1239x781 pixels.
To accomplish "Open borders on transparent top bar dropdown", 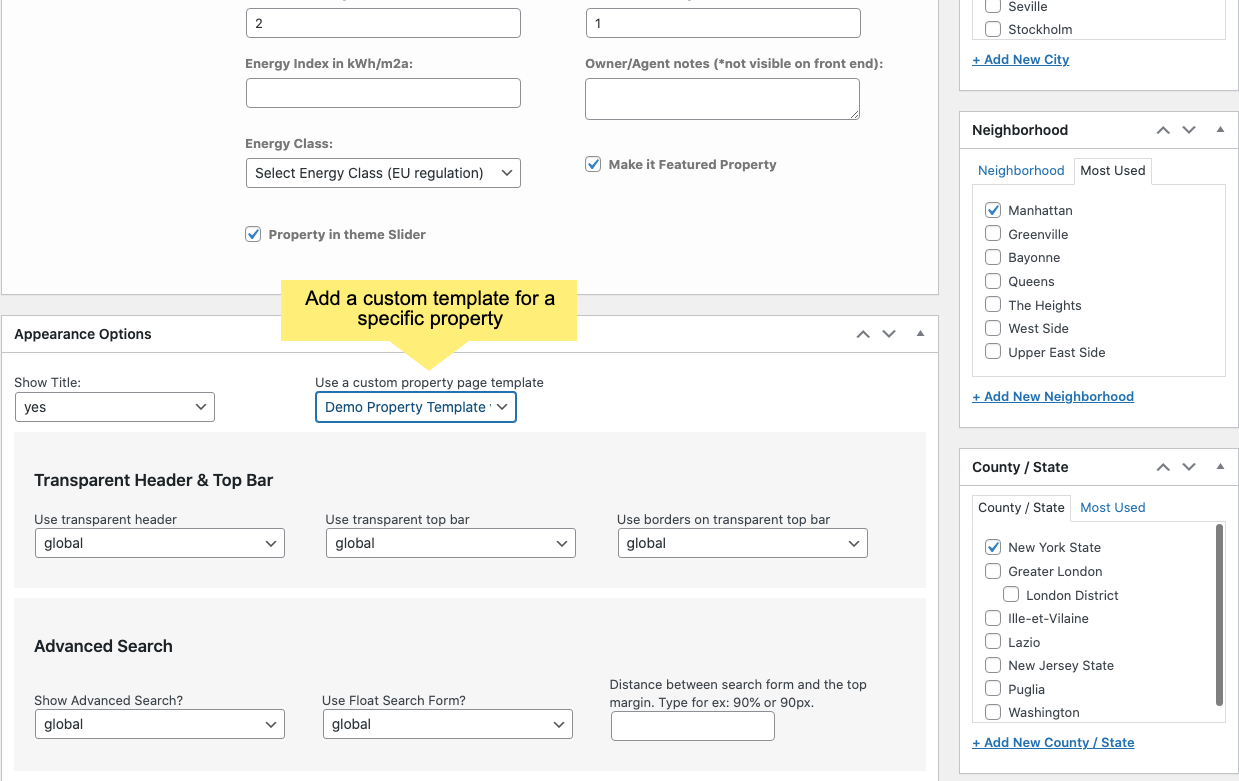I will (742, 543).
